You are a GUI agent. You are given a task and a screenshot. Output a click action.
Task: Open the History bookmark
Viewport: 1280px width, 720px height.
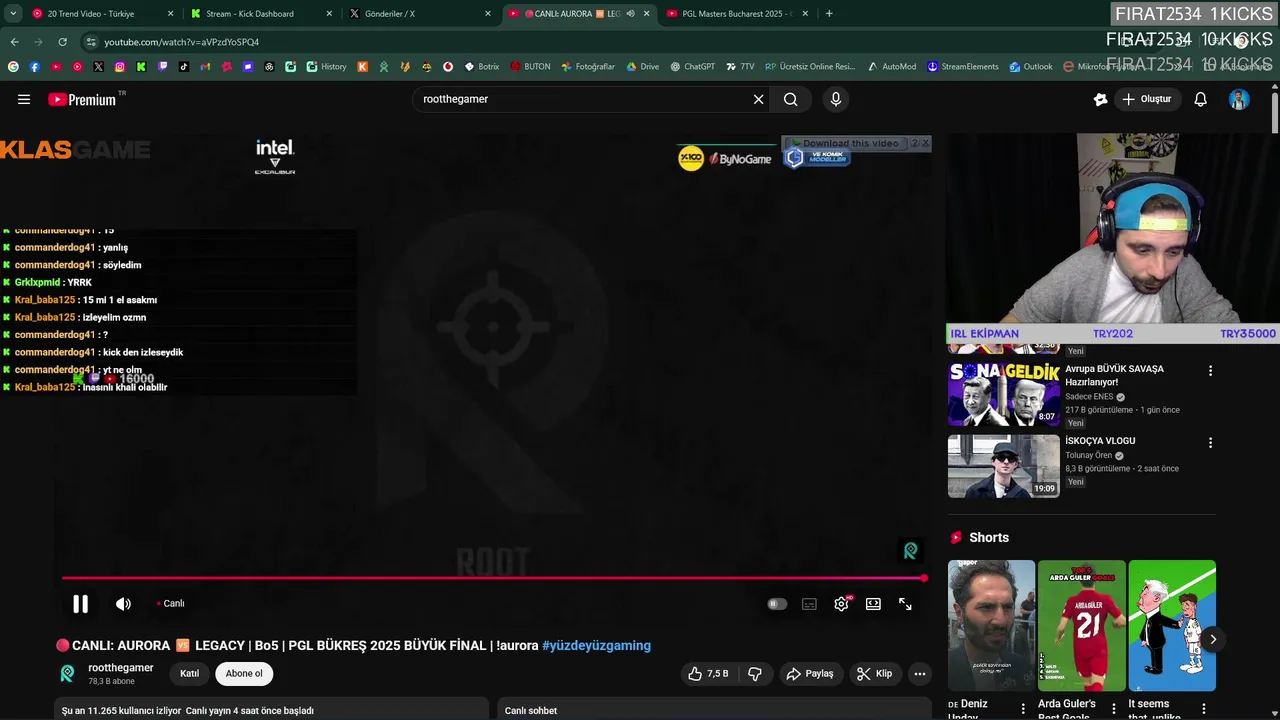click(327, 67)
